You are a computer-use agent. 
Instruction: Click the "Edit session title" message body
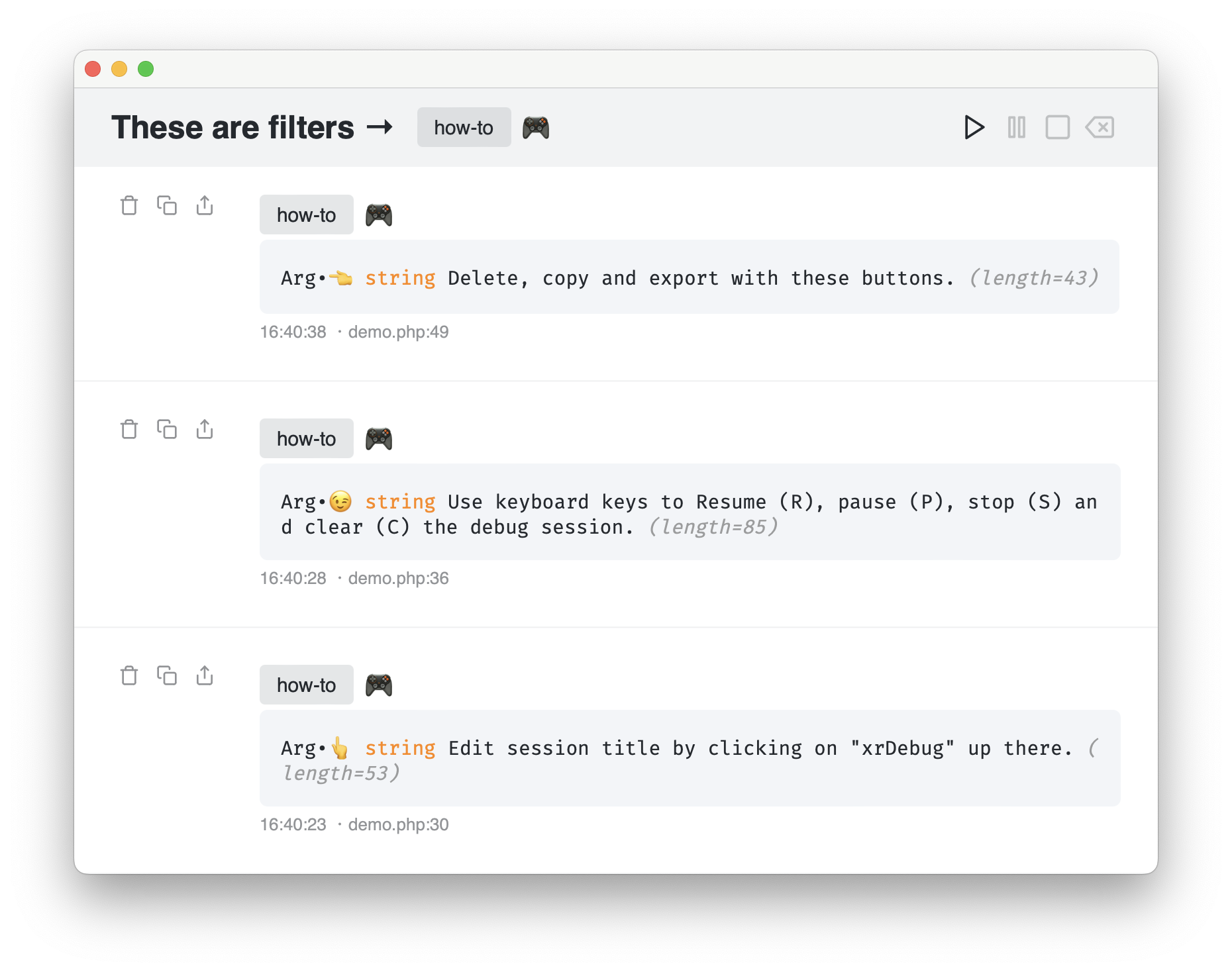(689, 758)
